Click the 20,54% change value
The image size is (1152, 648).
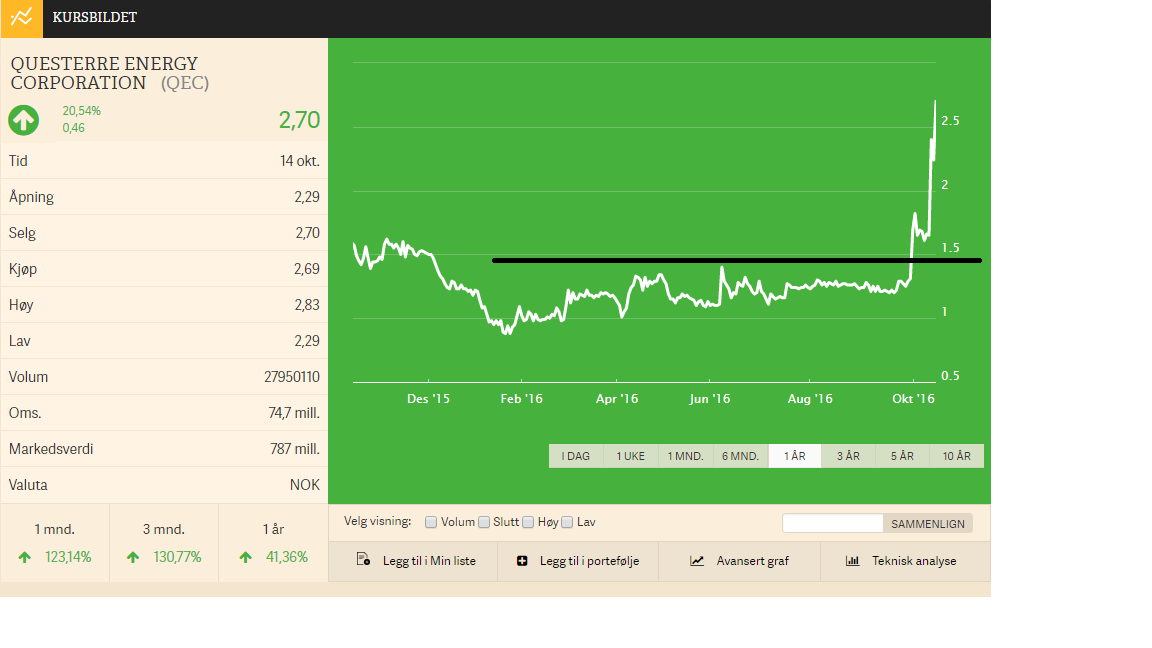click(x=82, y=111)
